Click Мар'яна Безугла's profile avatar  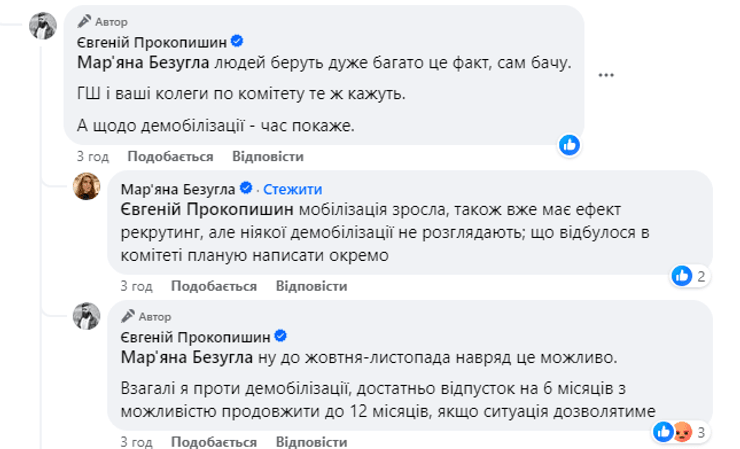tap(87, 186)
